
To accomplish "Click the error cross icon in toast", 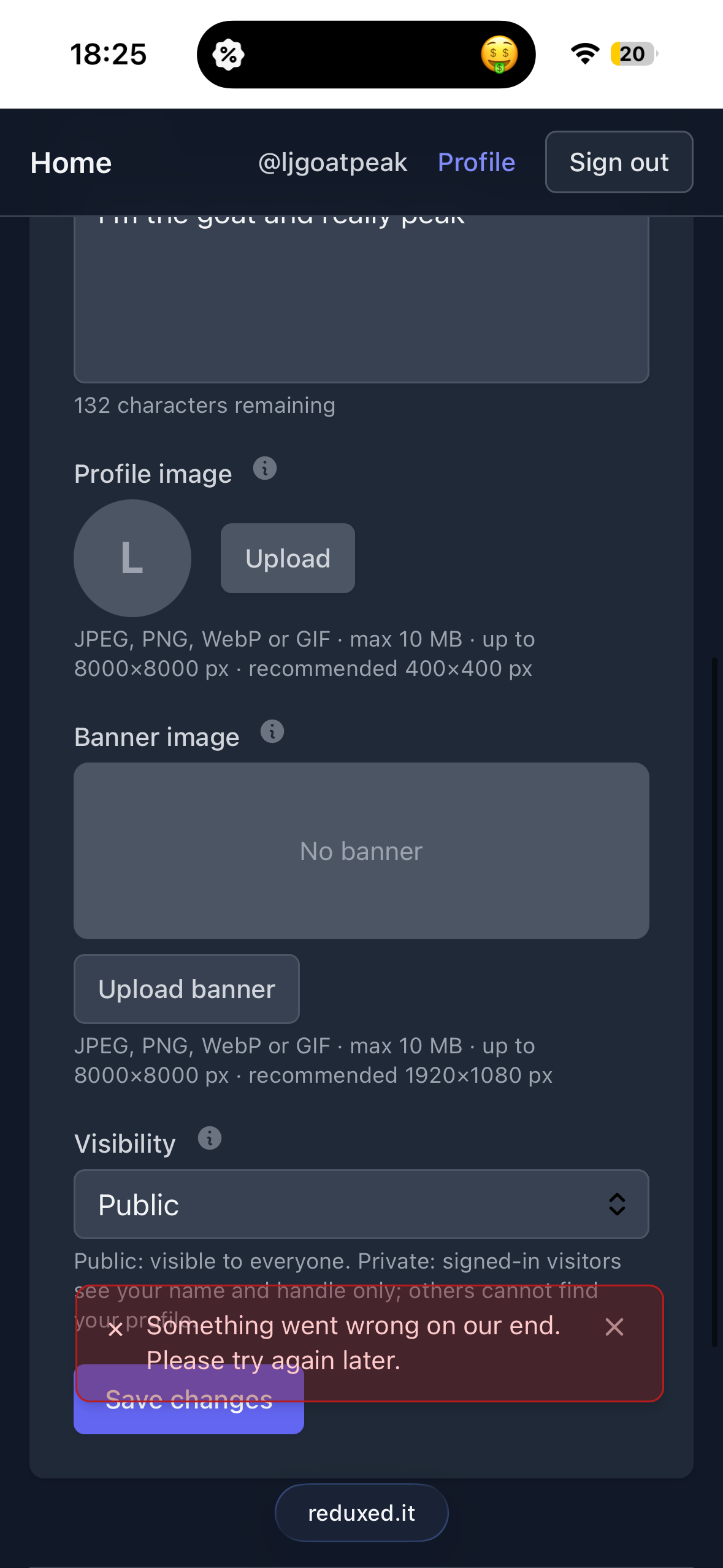I will [115, 1329].
